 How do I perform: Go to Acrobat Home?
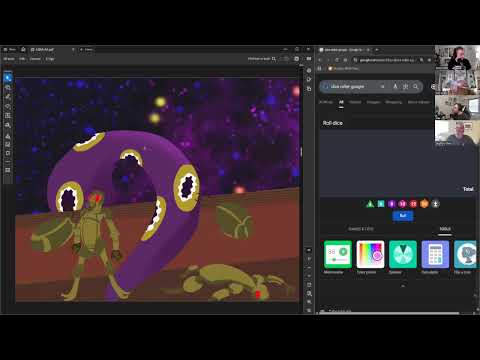pyautogui.click(x=23, y=49)
